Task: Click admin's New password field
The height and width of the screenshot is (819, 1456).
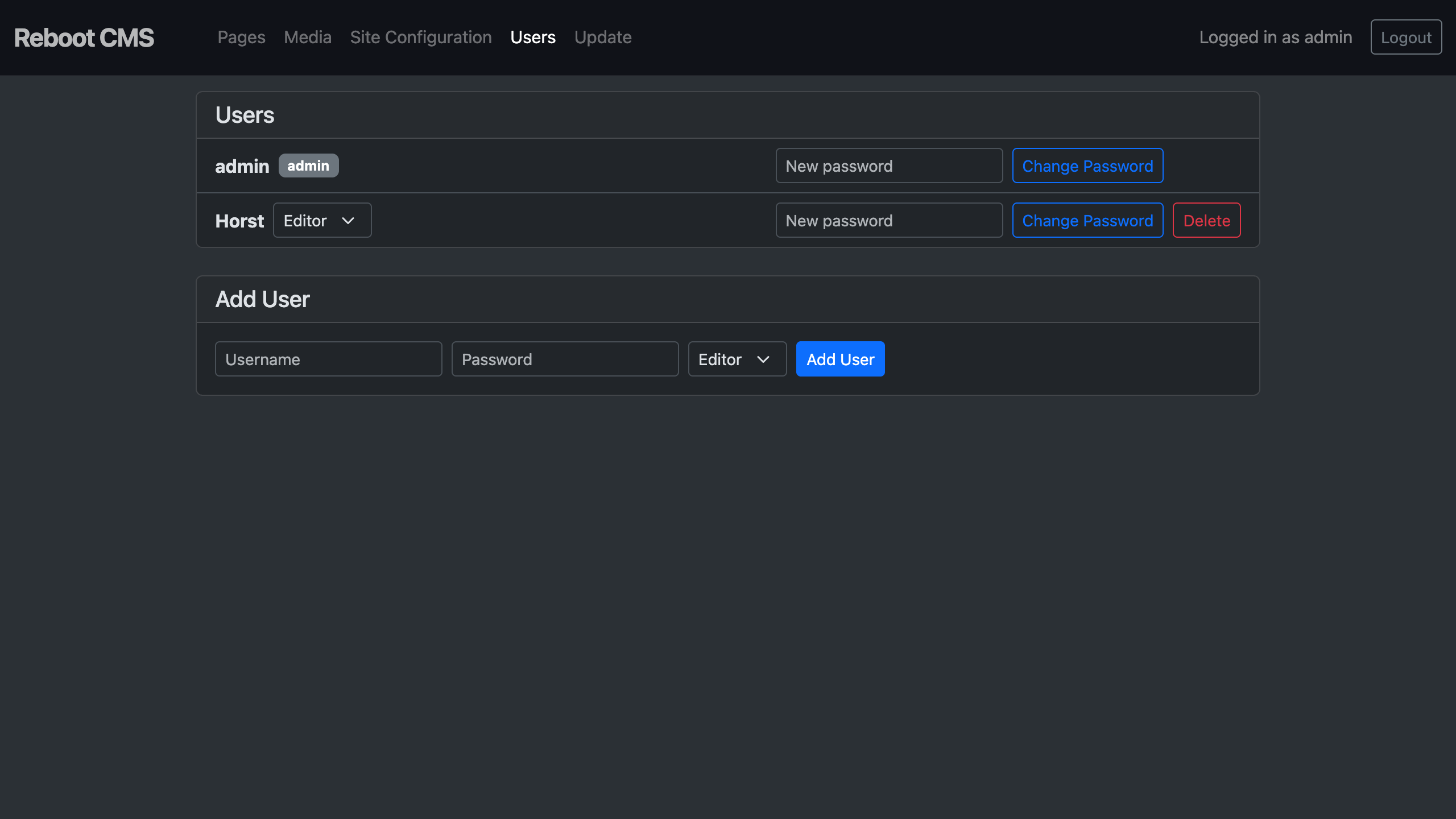Action: [888, 166]
